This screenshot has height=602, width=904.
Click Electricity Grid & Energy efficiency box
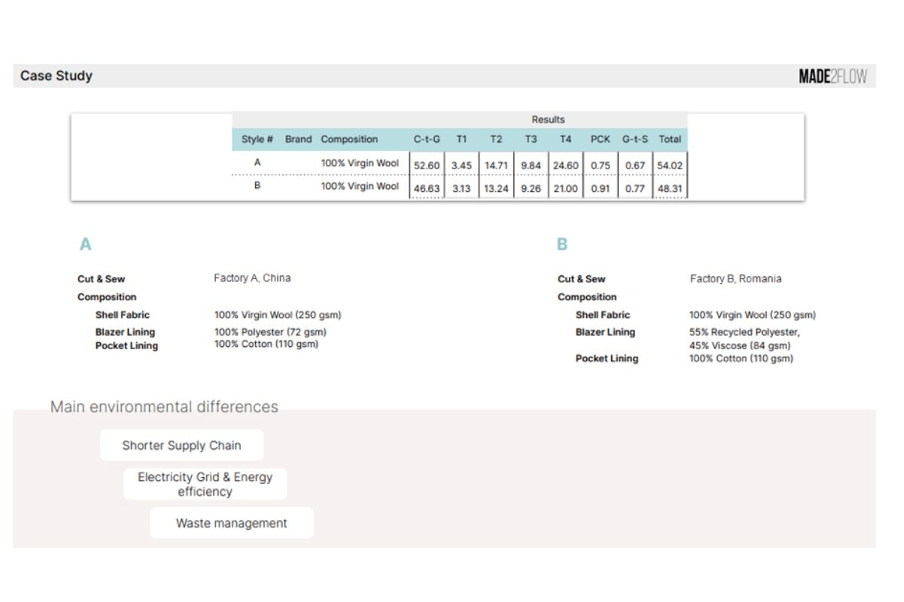pyautogui.click(x=205, y=484)
